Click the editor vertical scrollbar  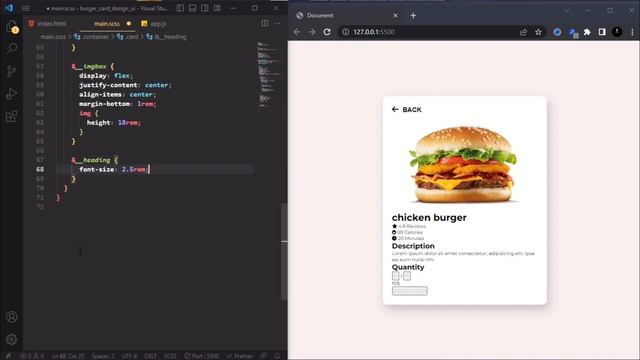click(x=284, y=251)
